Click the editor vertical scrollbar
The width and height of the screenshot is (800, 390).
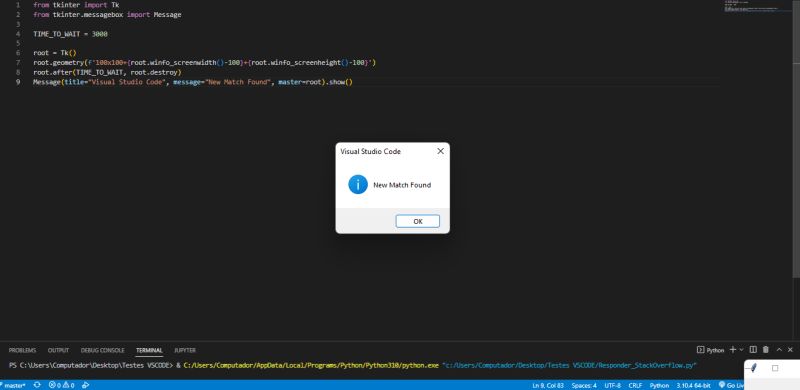tap(796, 138)
